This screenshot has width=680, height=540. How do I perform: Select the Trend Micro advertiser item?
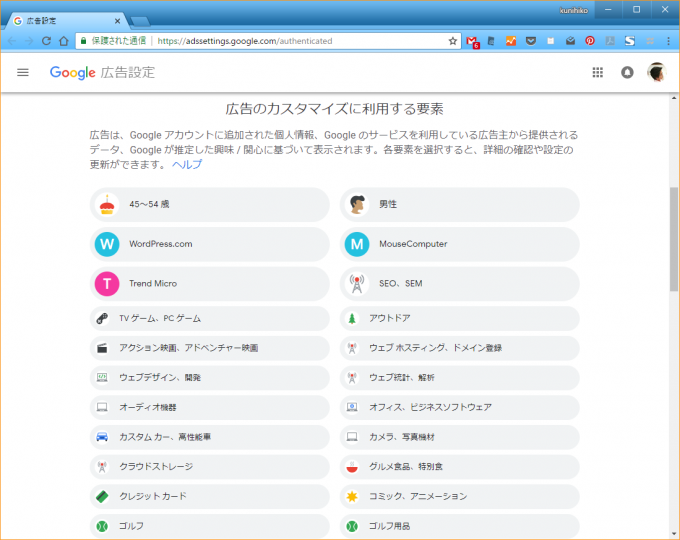(x=209, y=284)
